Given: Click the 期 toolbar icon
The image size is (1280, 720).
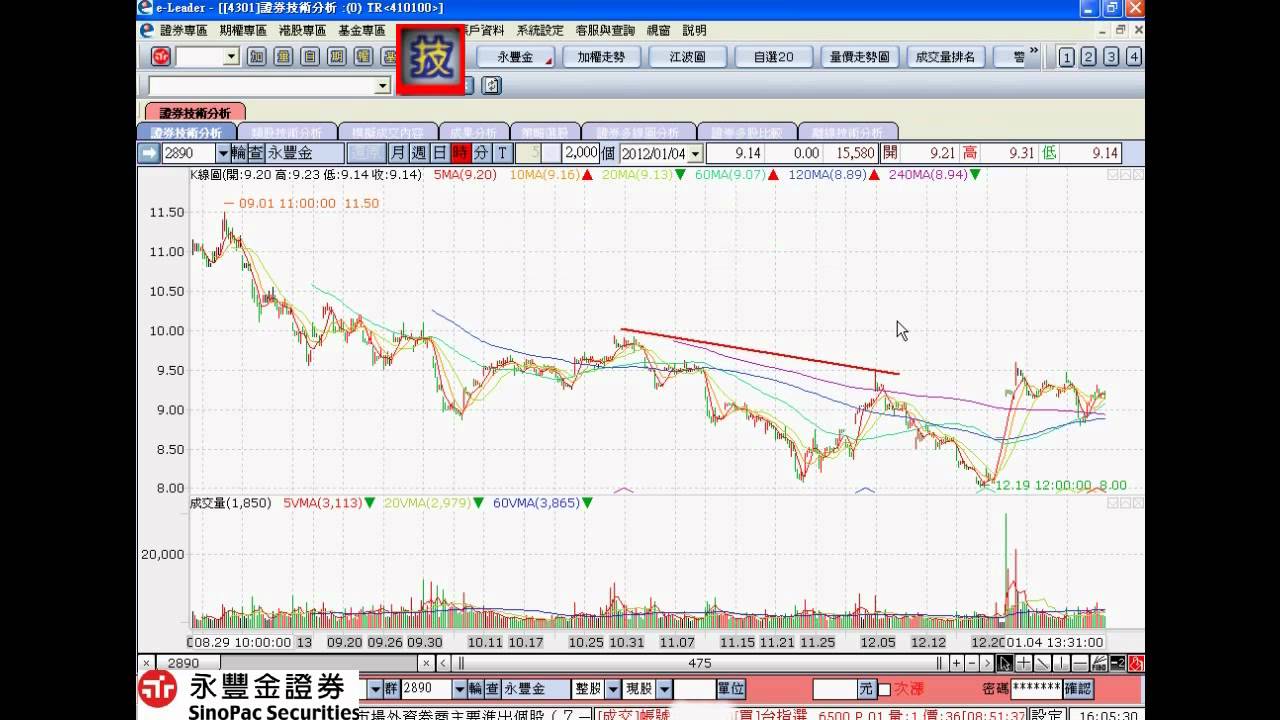Looking at the screenshot, I should point(337,56).
